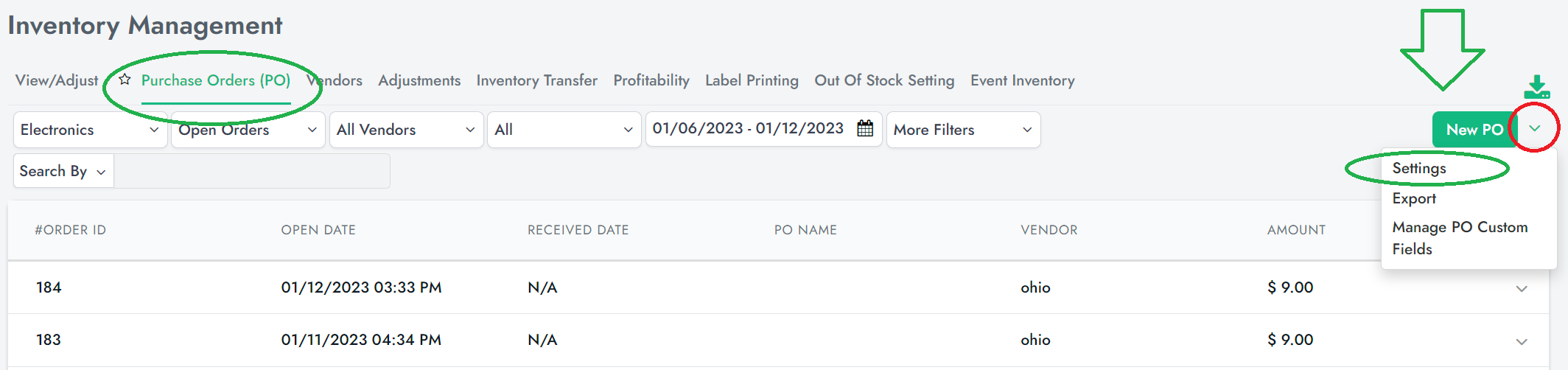
Task: Expand order 183 row chevron
Action: click(x=1522, y=341)
